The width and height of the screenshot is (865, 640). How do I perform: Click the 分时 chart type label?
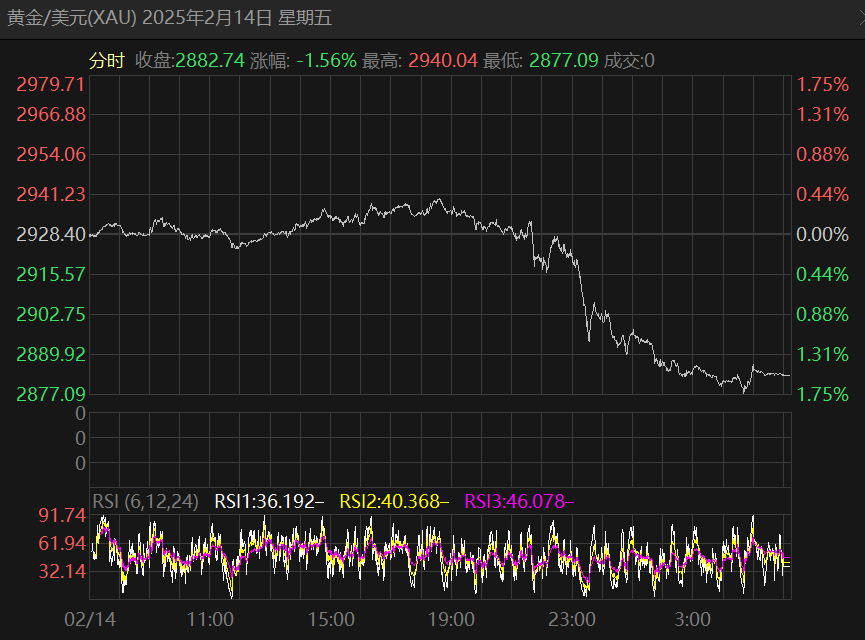point(107,60)
